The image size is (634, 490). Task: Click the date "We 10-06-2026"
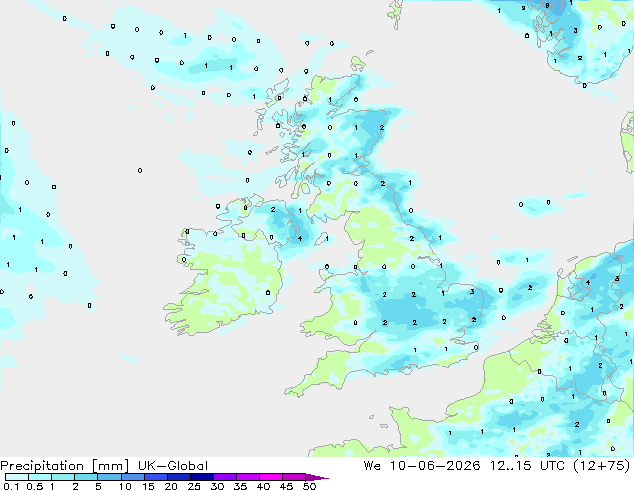point(422,466)
